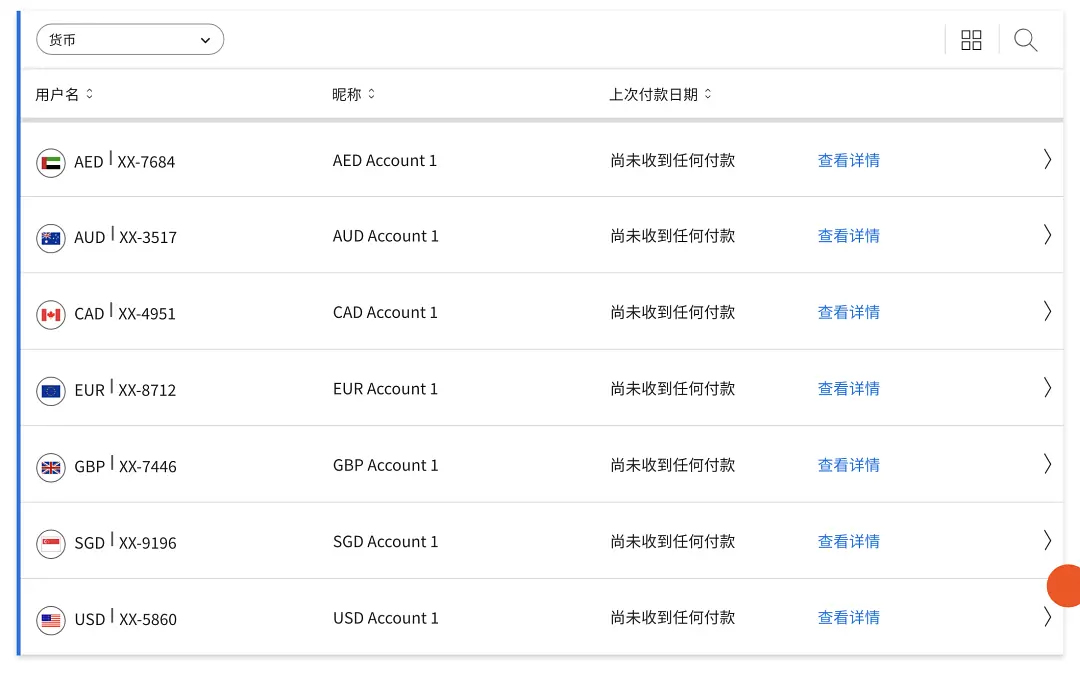The image size is (1080, 677).
Task: Click the Australian flag icon for AUD
Action: pyautogui.click(x=51, y=238)
